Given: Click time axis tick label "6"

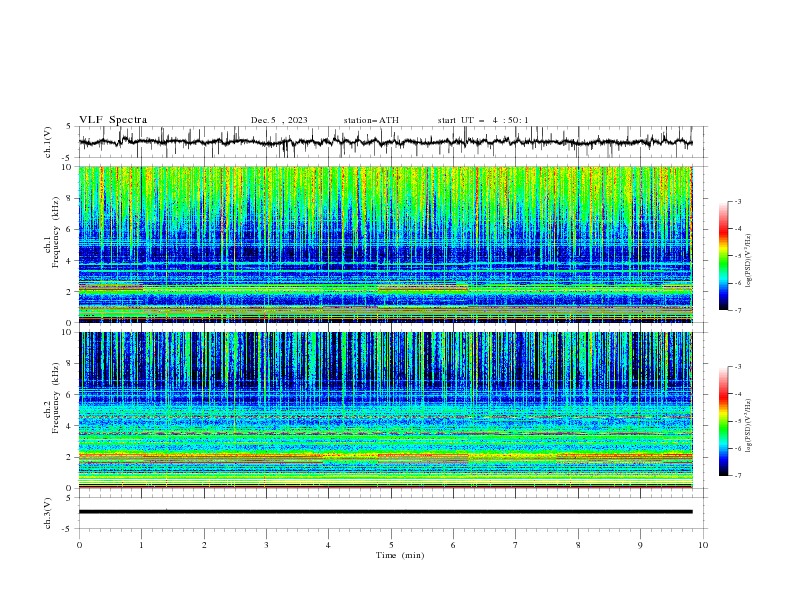Looking at the screenshot, I should [x=453, y=545].
